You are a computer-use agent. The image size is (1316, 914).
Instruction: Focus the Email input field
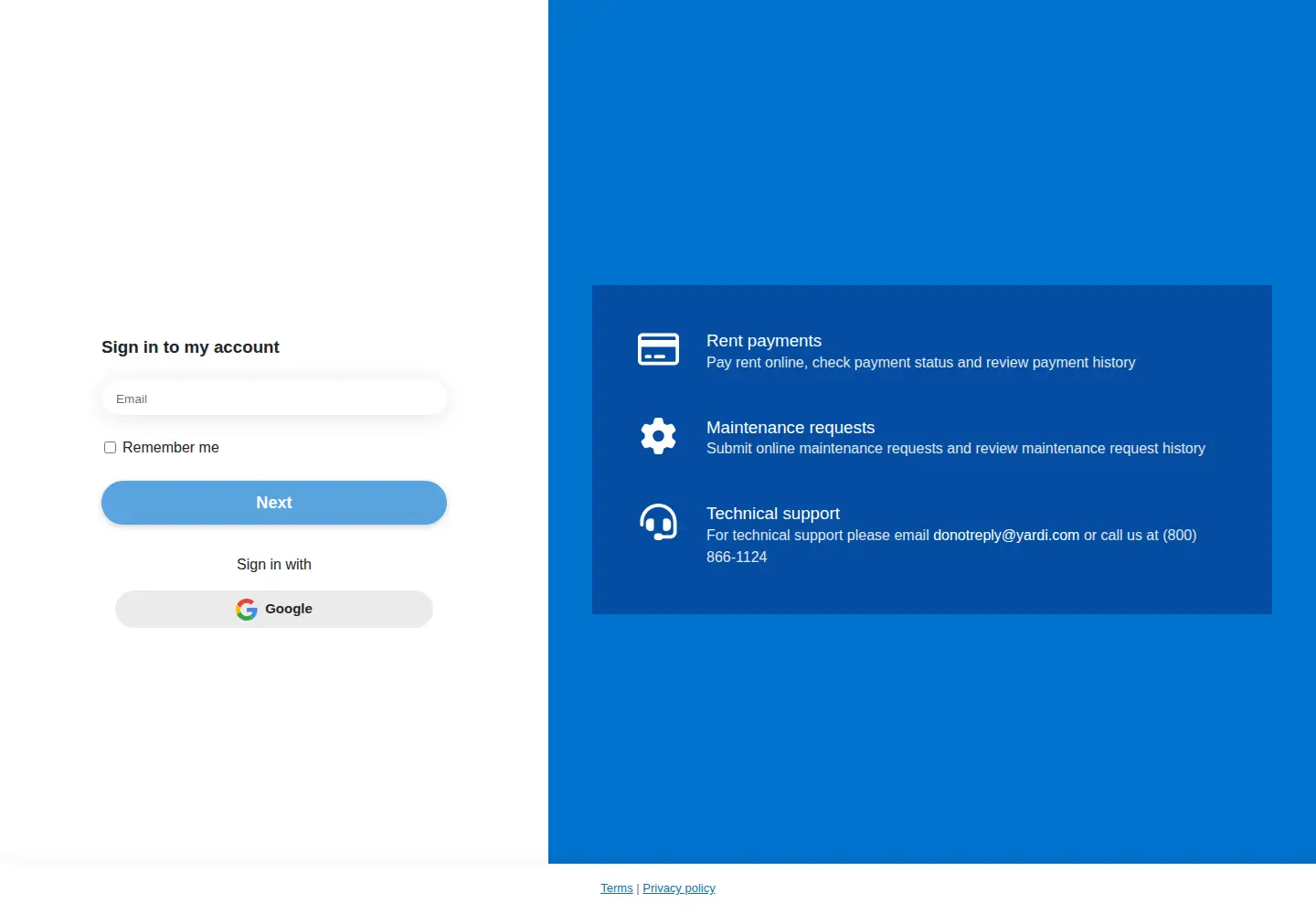274,399
